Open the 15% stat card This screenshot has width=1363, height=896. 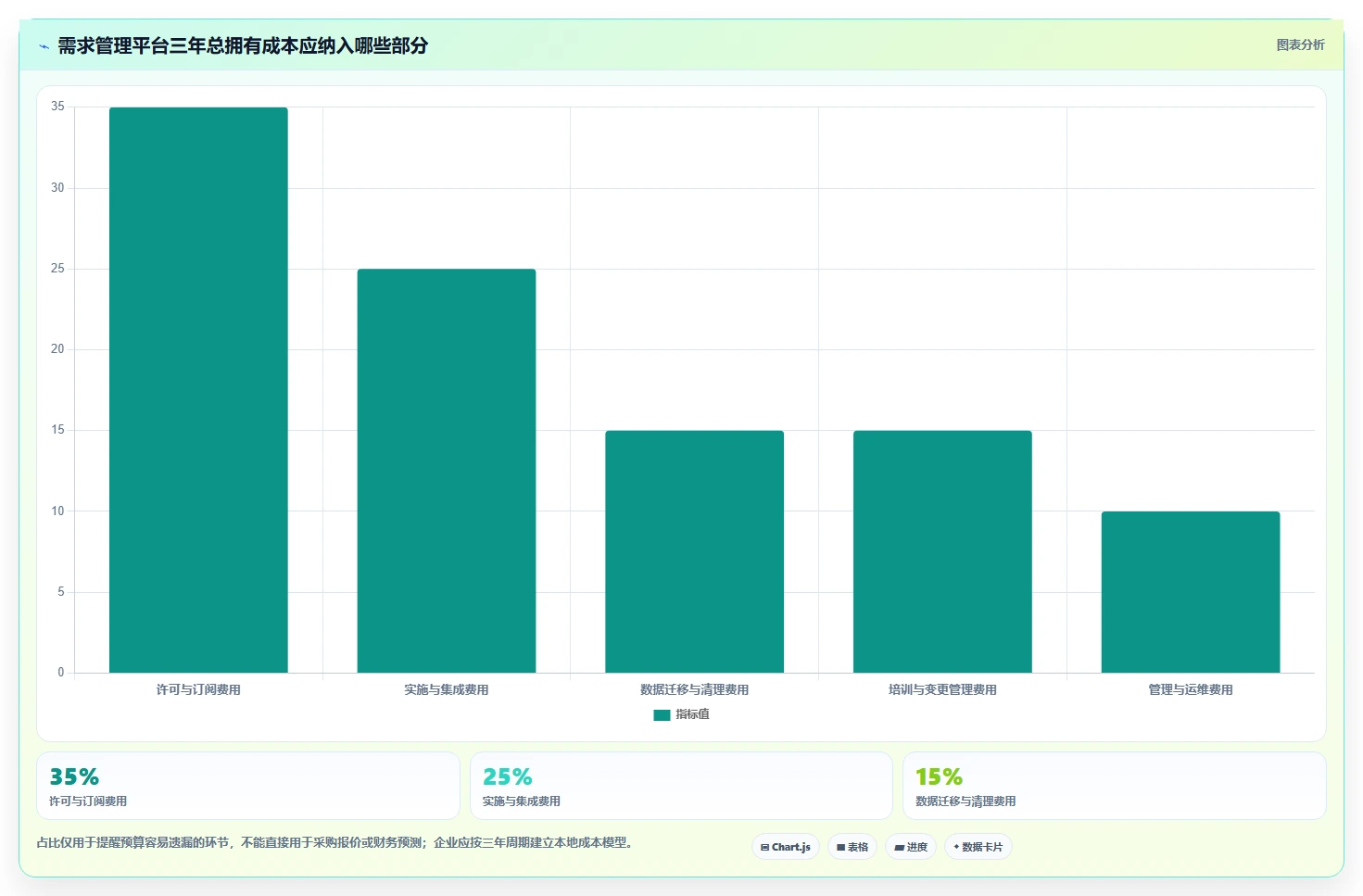tap(1115, 786)
